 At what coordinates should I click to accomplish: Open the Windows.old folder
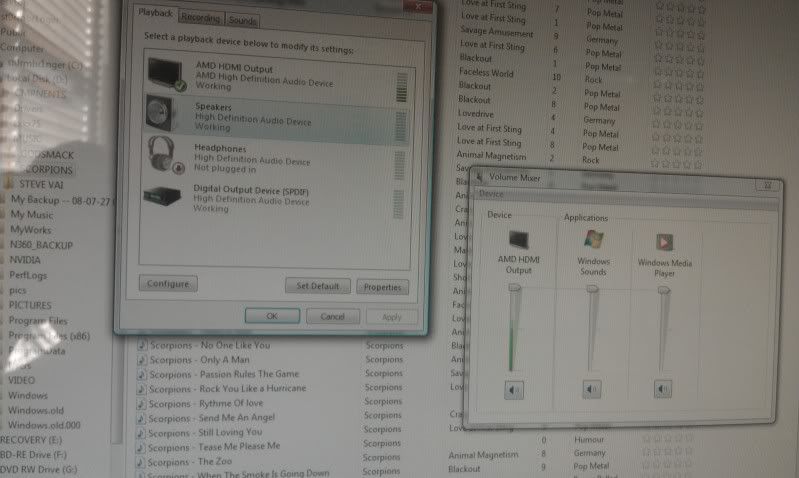pyautogui.click(x=36, y=410)
